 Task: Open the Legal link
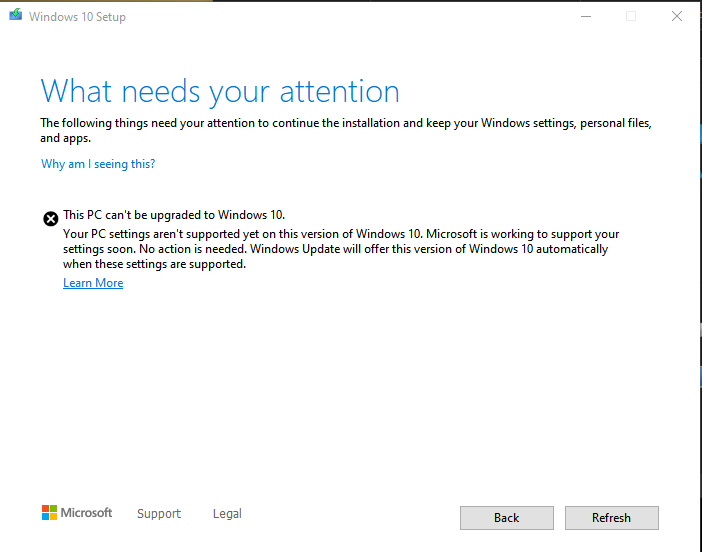coord(227,513)
